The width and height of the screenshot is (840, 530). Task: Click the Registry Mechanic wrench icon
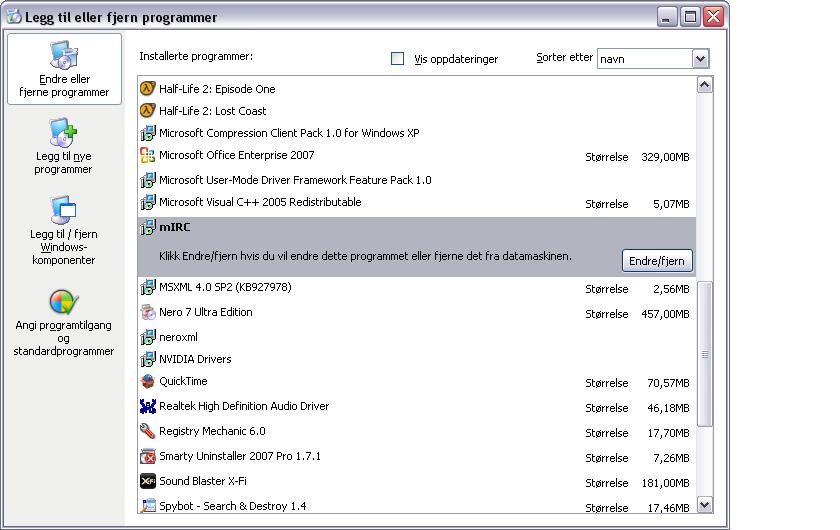coord(147,431)
